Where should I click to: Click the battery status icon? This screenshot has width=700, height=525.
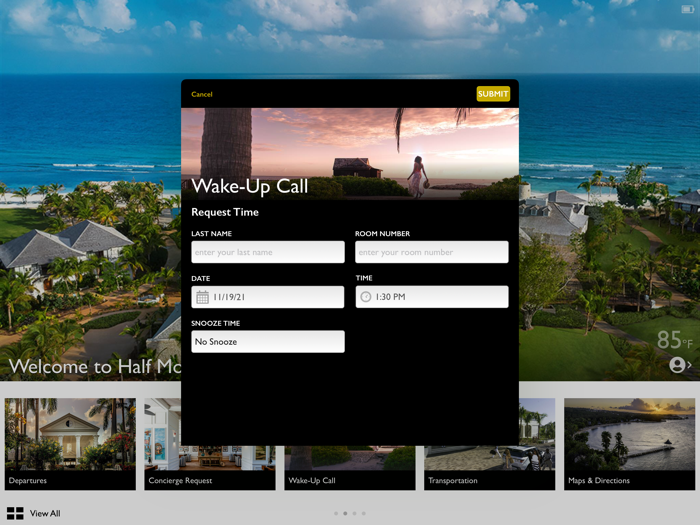(x=688, y=9)
